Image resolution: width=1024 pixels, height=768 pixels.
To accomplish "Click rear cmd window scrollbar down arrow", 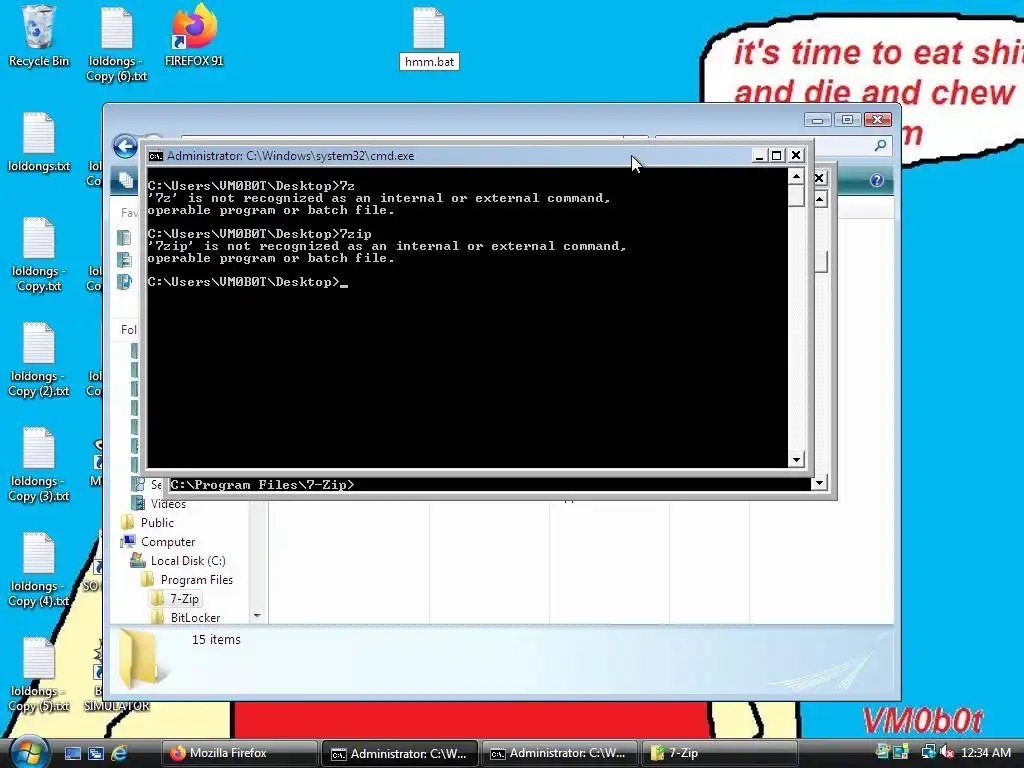I will [820, 483].
